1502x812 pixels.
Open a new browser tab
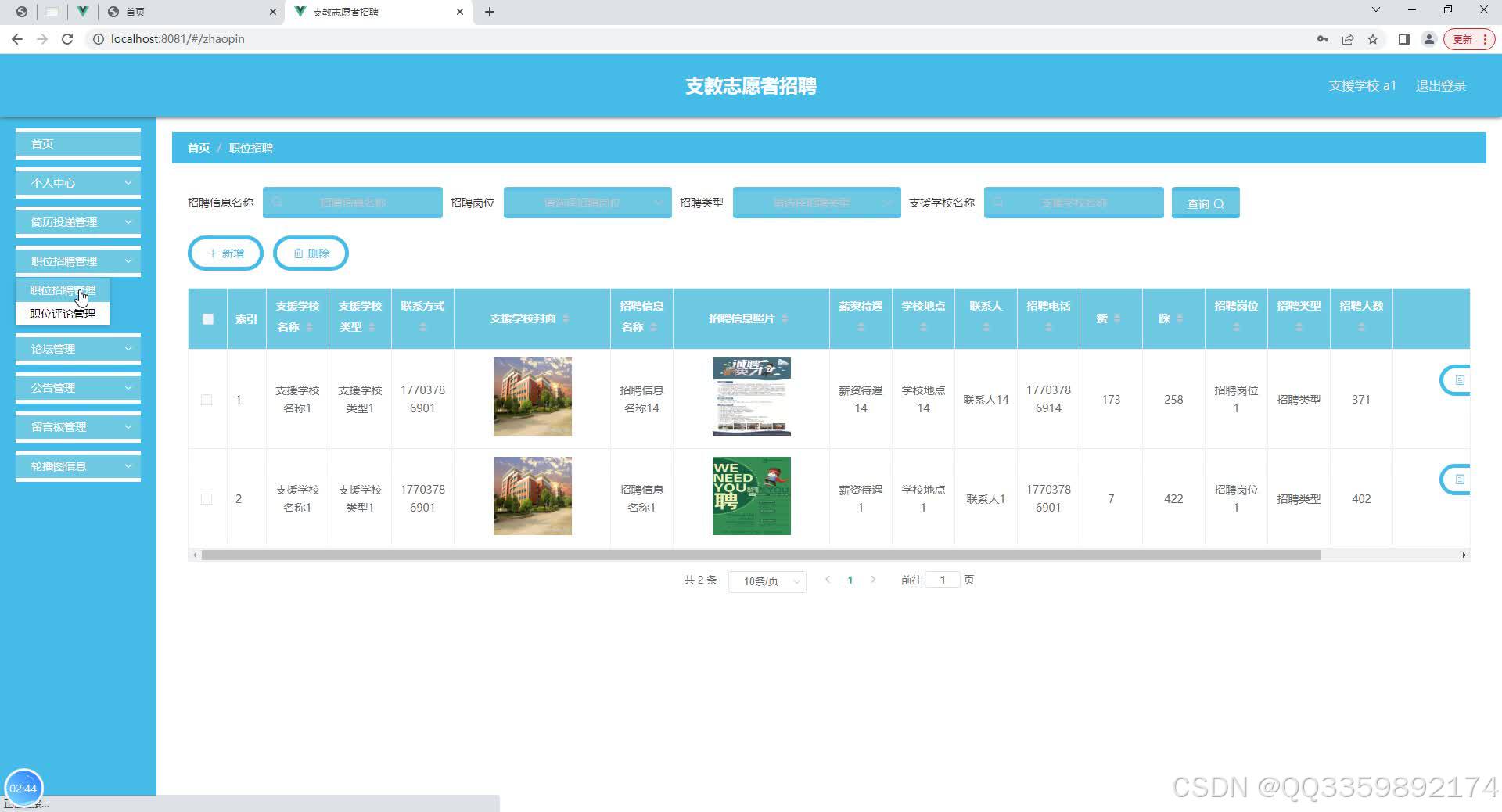[x=490, y=12]
